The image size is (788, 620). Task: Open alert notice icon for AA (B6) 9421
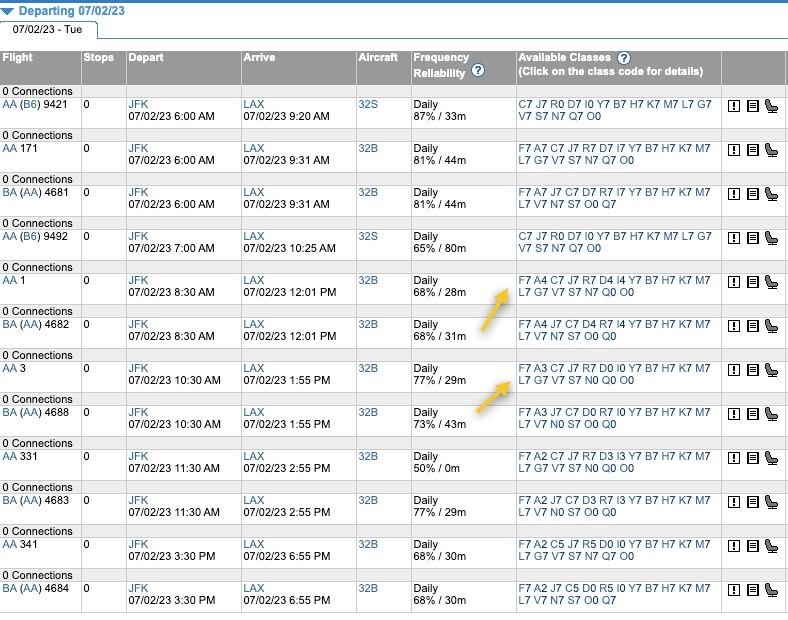[x=734, y=106]
